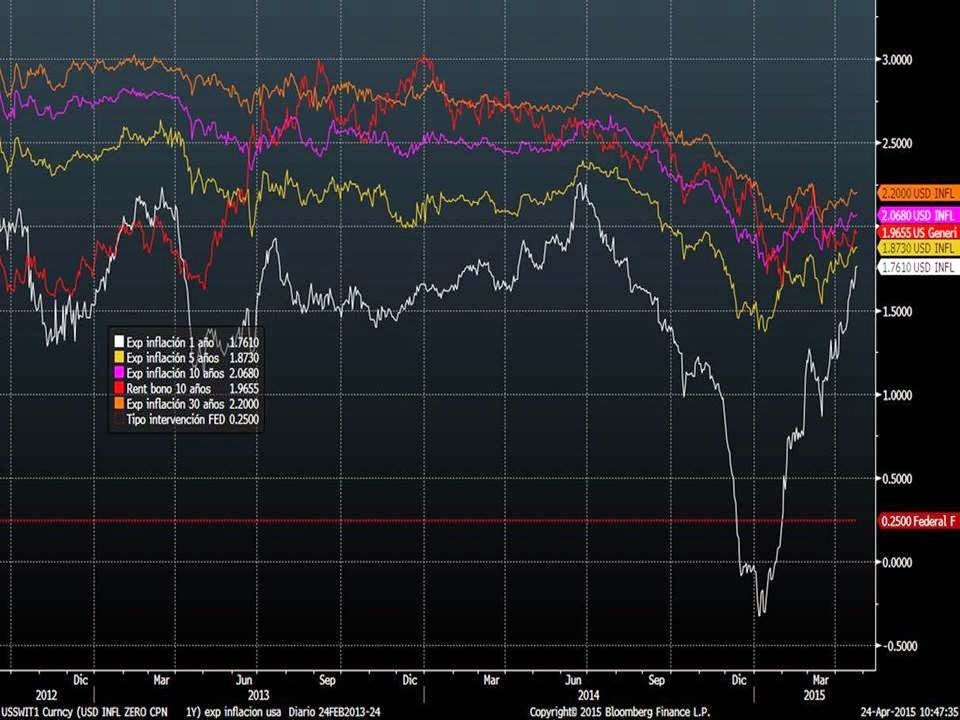Click the yellow Exp inflación 5 años legend swatch

[x=119, y=358]
